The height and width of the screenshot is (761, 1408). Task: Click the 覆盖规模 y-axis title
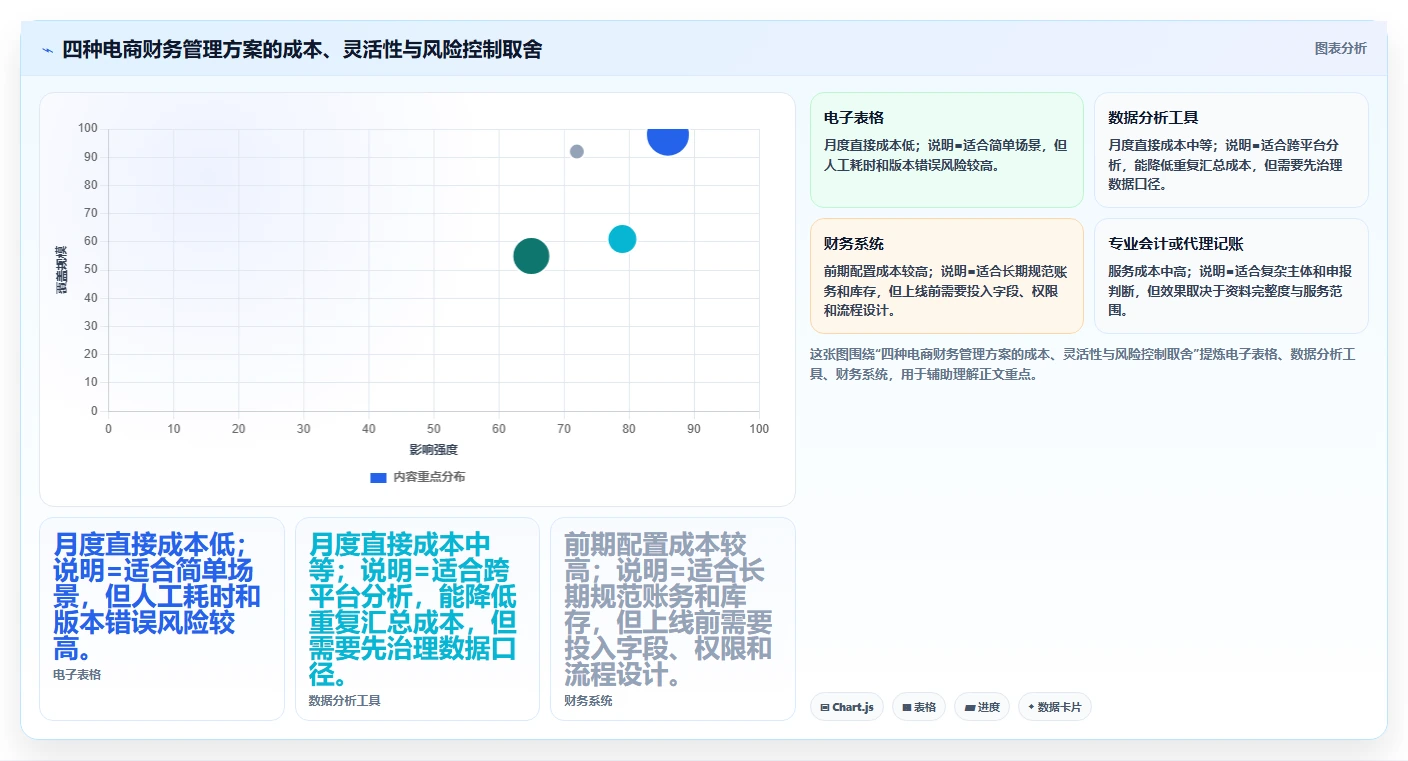[62, 269]
